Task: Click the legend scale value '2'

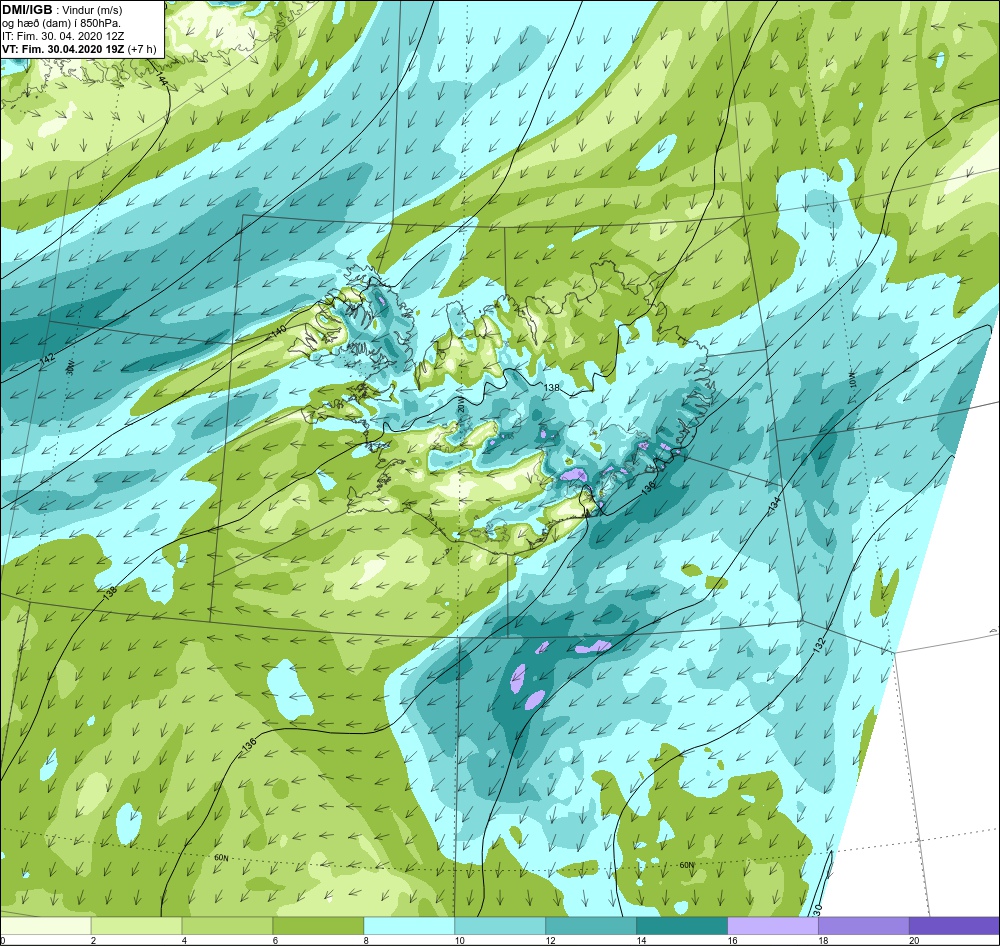Action: 93,940
